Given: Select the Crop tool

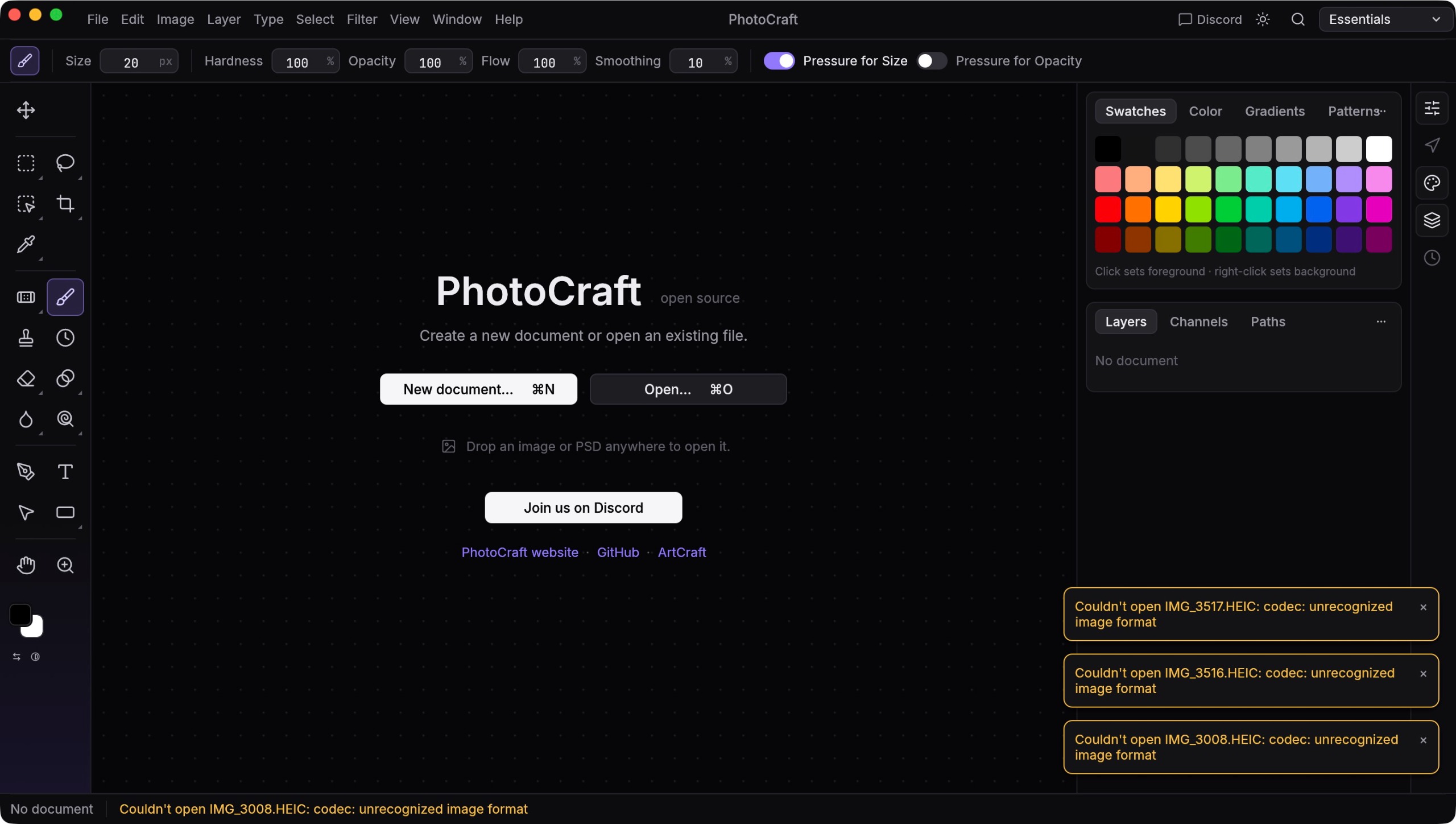Looking at the screenshot, I should tap(65, 204).
